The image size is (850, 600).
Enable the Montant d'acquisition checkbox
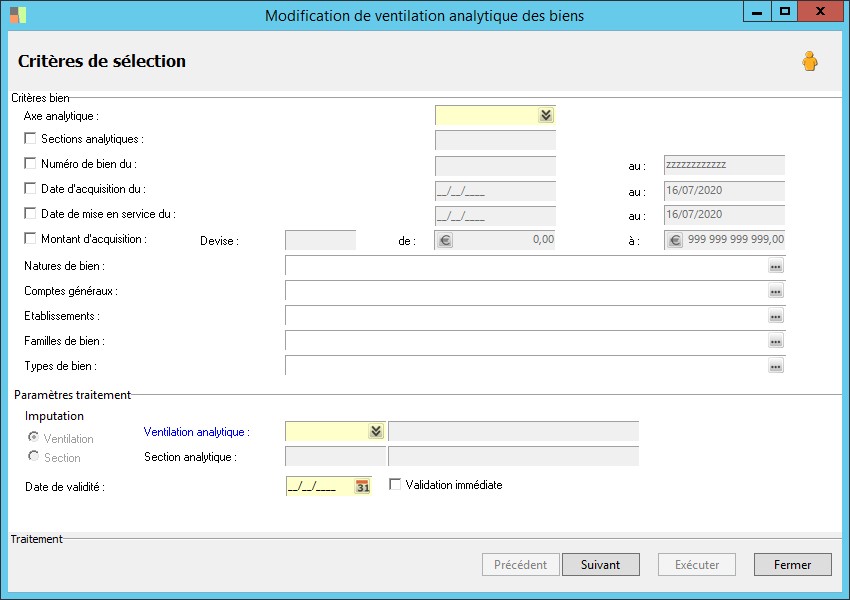30,239
